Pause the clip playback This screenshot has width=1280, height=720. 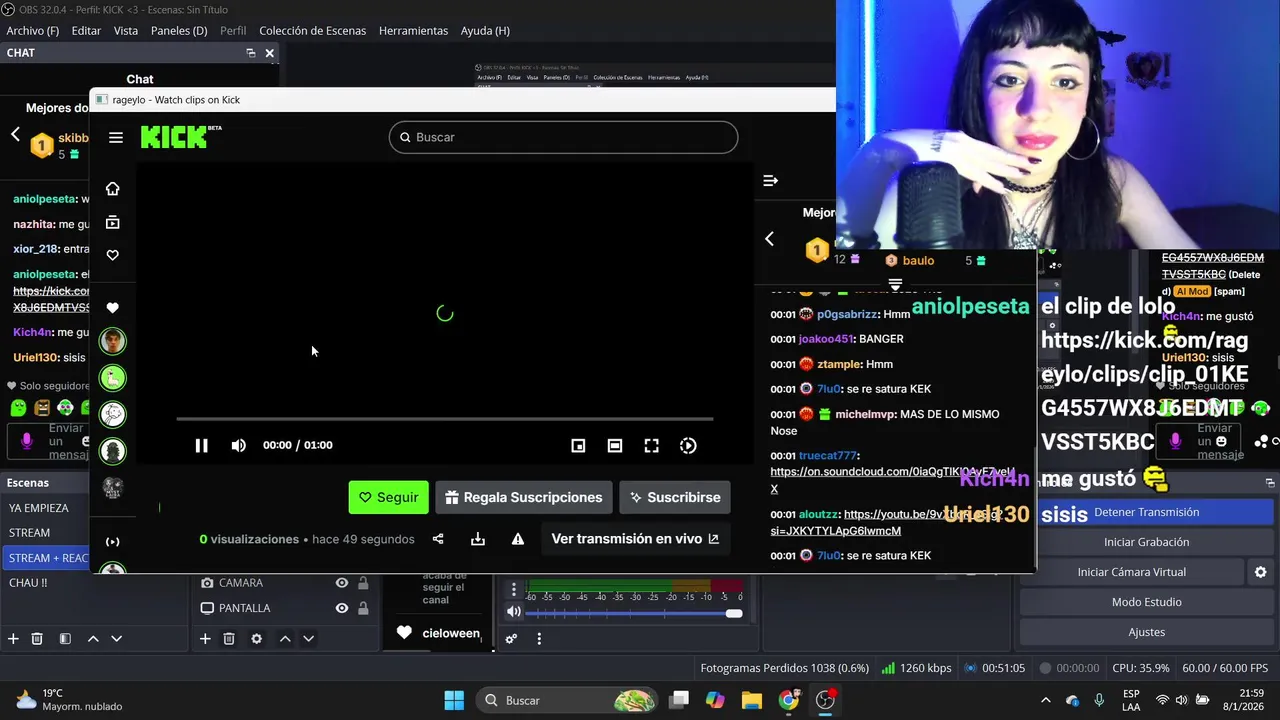[201, 446]
